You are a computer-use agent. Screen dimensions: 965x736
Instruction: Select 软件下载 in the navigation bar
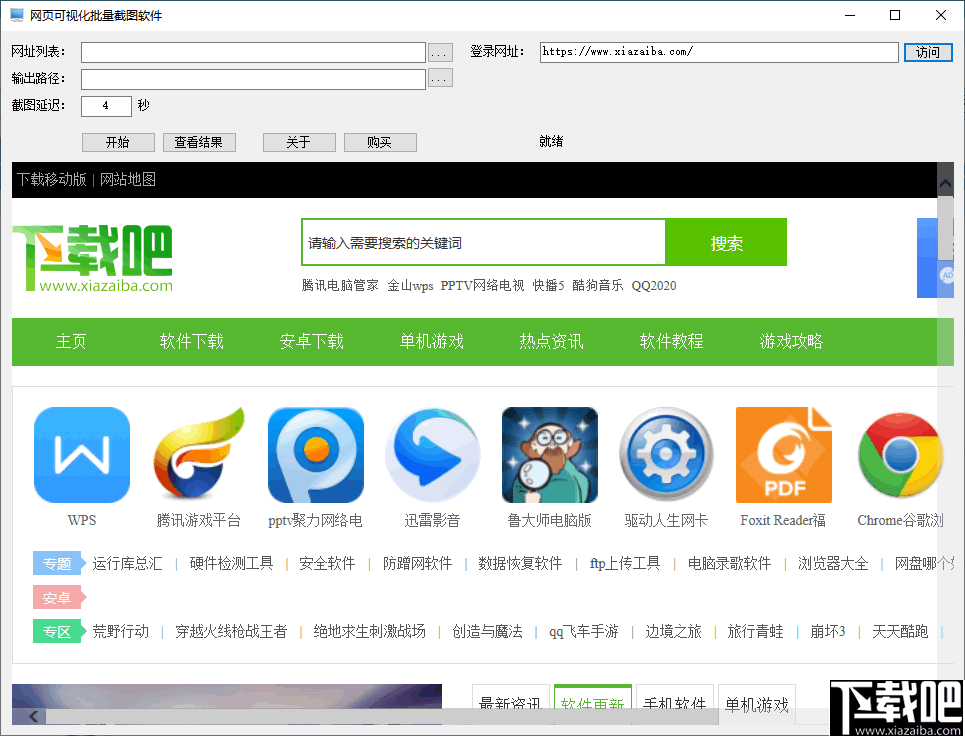(x=190, y=341)
